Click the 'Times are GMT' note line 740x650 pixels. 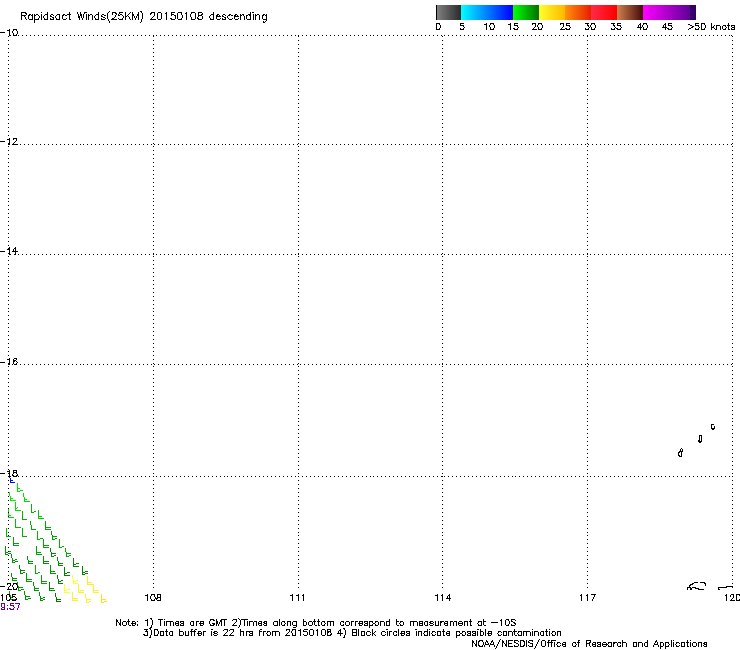pyautogui.click(x=315, y=623)
